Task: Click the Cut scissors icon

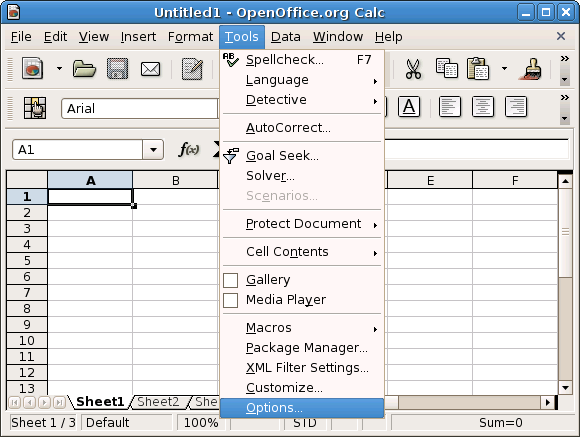Action: click(413, 69)
